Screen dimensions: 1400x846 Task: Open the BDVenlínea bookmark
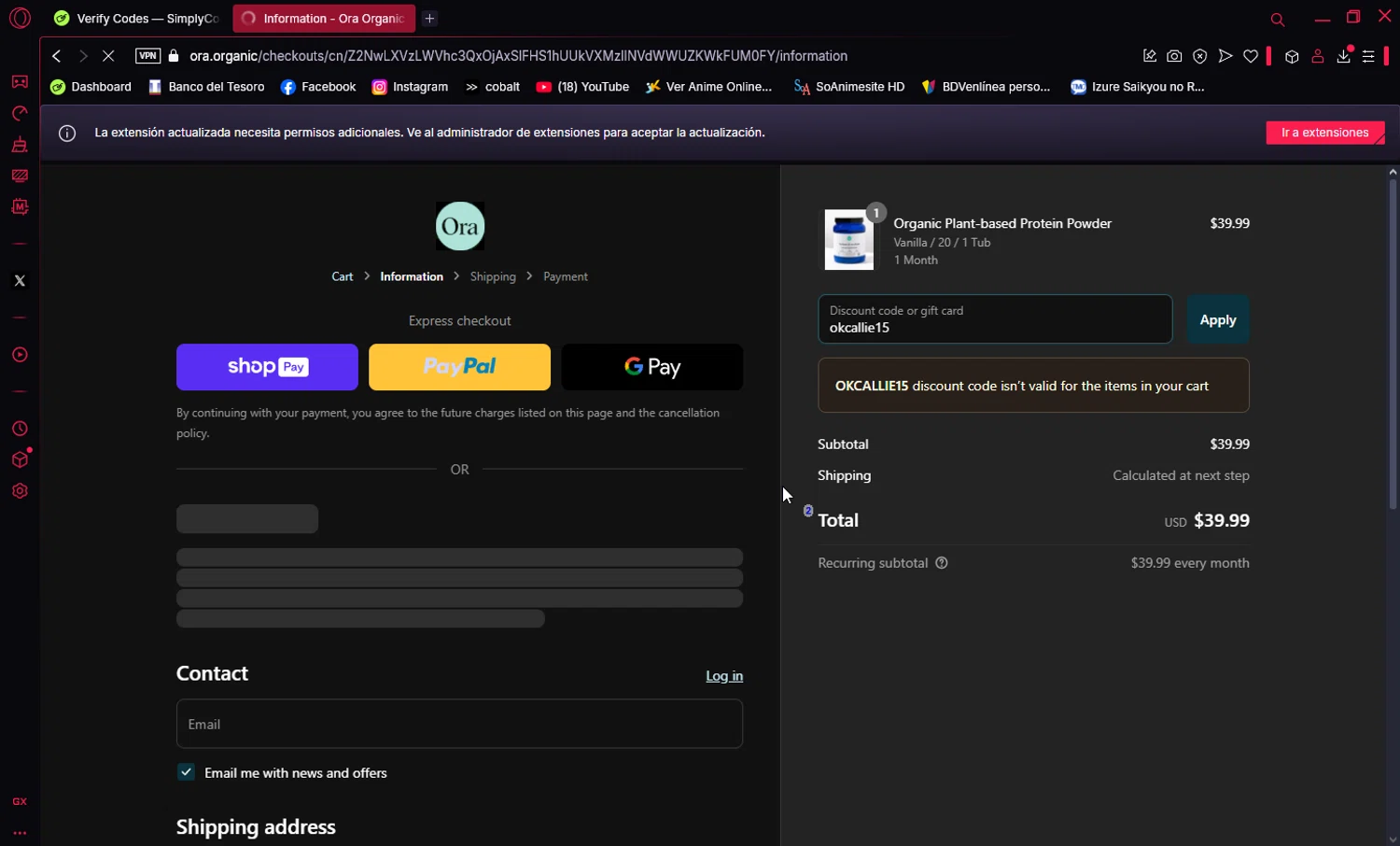tap(986, 87)
